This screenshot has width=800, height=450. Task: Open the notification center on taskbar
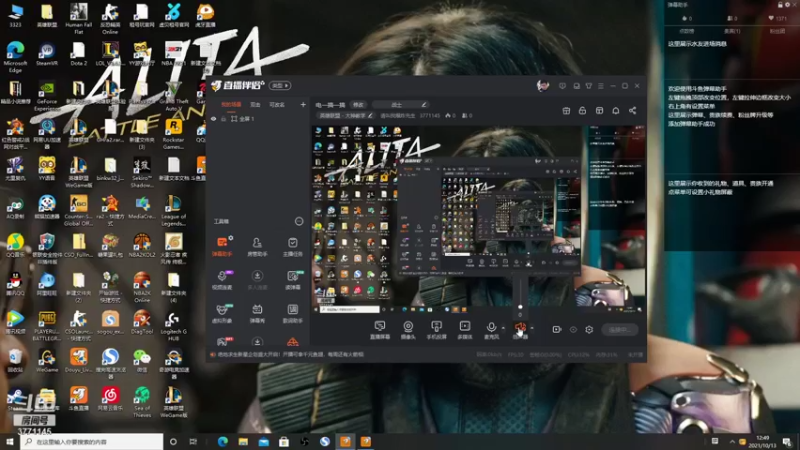(787, 442)
